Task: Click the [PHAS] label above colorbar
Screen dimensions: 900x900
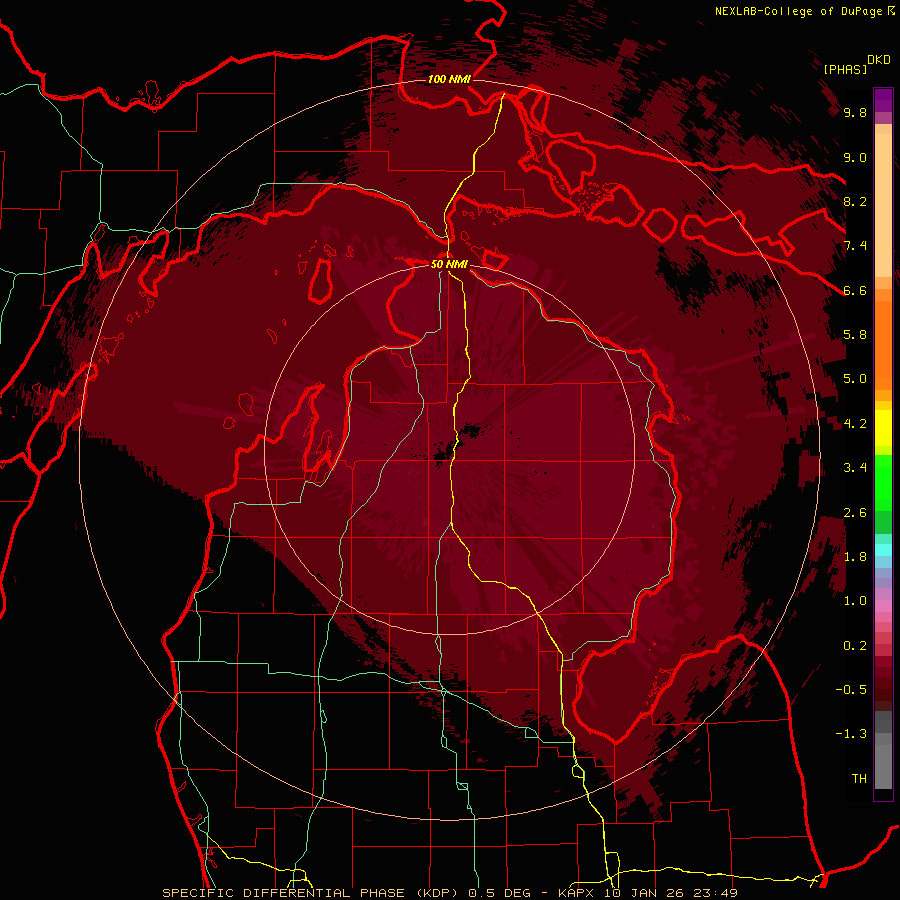Action: tap(845, 69)
